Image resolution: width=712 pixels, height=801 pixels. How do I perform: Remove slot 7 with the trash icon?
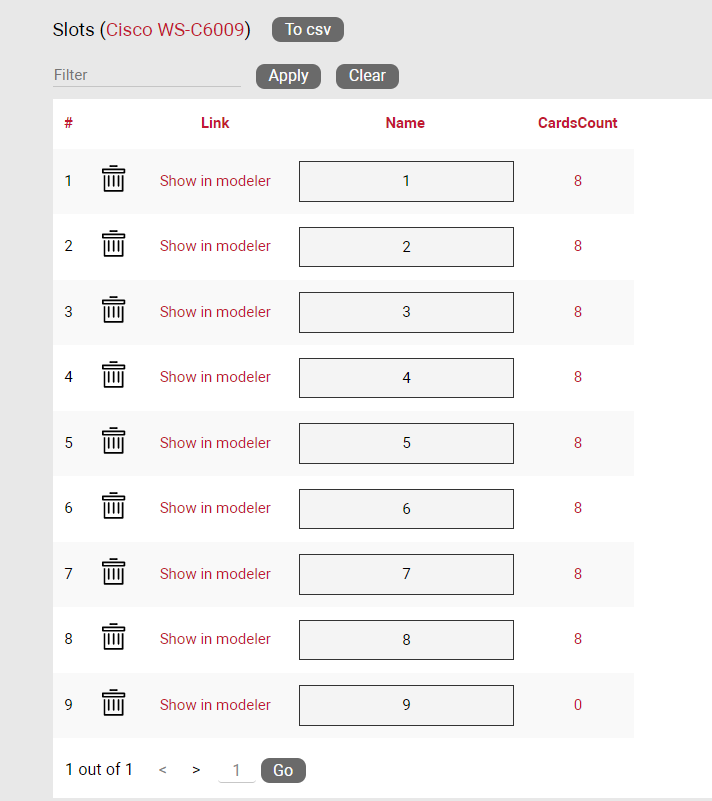114,573
